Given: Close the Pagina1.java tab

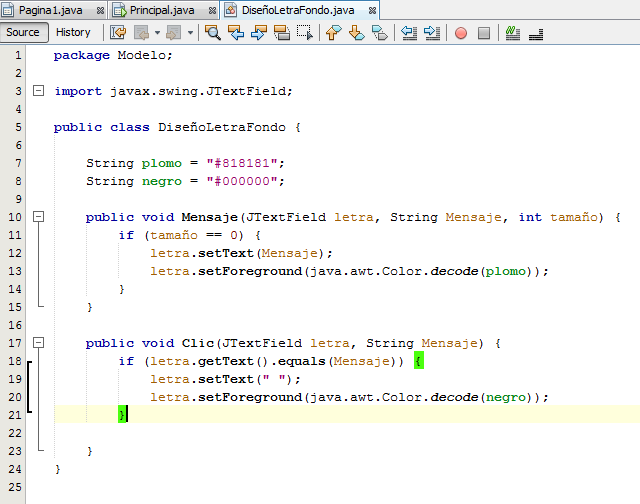Looking at the screenshot, I should point(100,11).
